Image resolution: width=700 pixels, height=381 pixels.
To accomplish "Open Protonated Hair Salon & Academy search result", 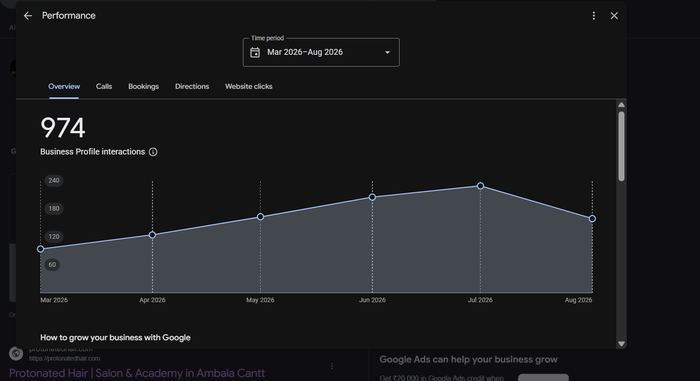I will (x=137, y=373).
